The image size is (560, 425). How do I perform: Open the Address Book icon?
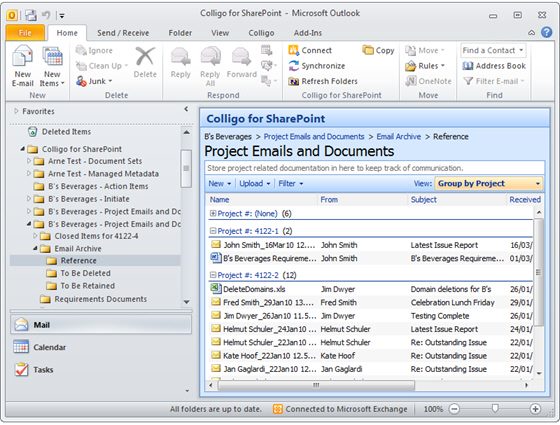[x=468, y=66]
